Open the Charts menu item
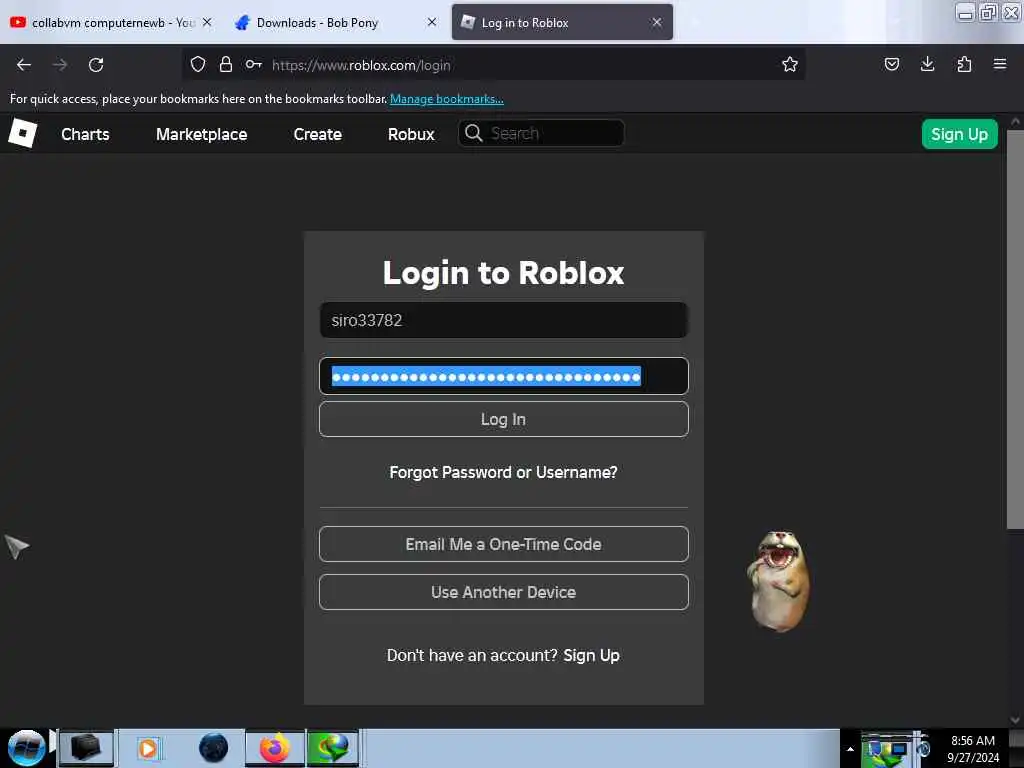Viewport: 1024px width, 768px height. pos(86,135)
